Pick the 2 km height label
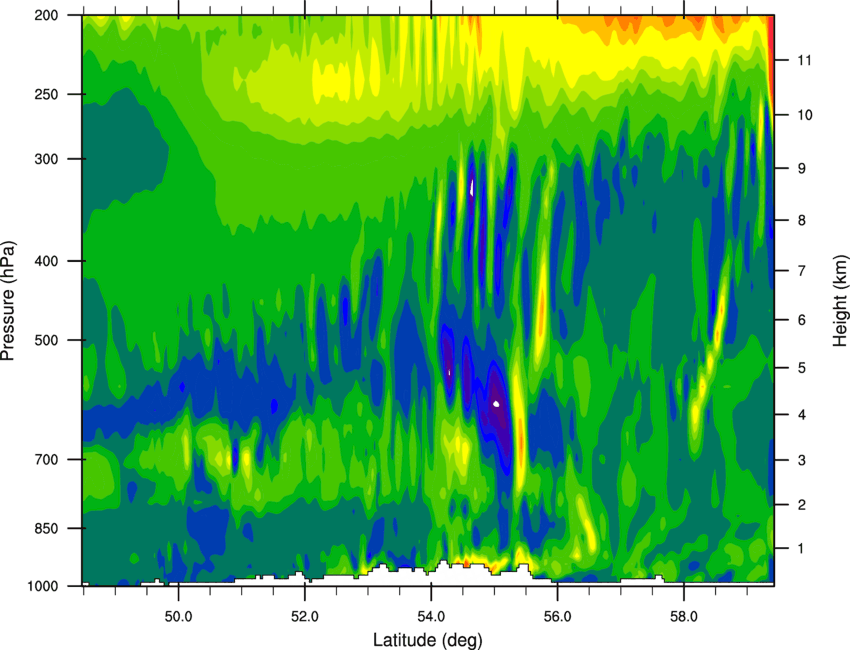The height and width of the screenshot is (650, 850). (x=802, y=505)
